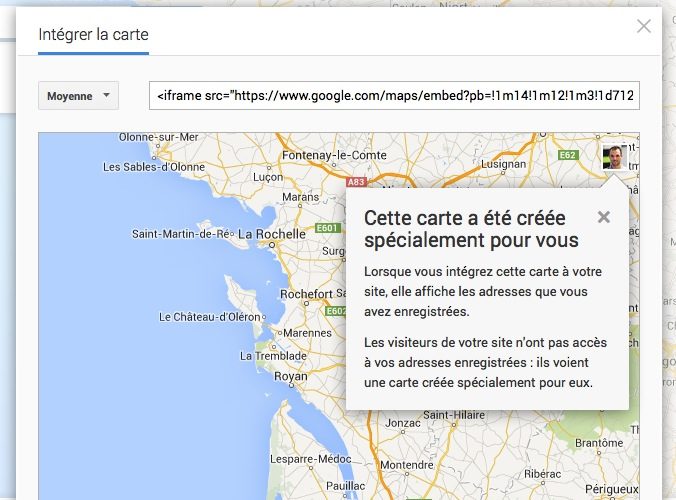Click the Ribérac label on the map

(x=542, y=474)
